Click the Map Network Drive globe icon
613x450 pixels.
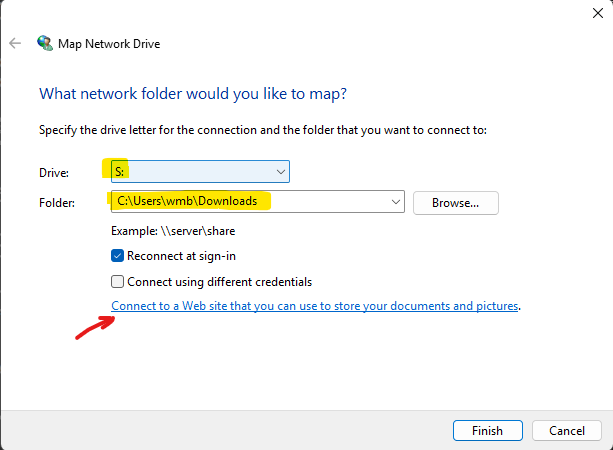click(x=44, y=43)
